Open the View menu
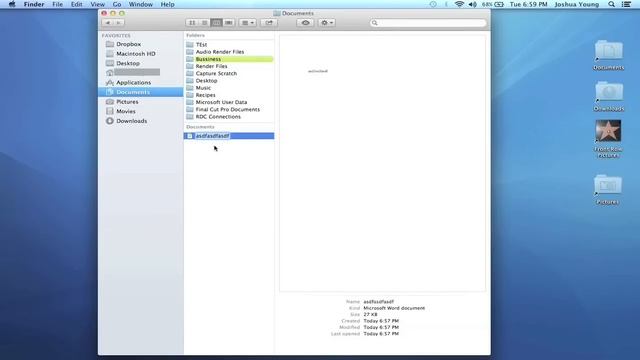Image resolution: width=640 pixels, height=360 pixels. pos(98,4)
